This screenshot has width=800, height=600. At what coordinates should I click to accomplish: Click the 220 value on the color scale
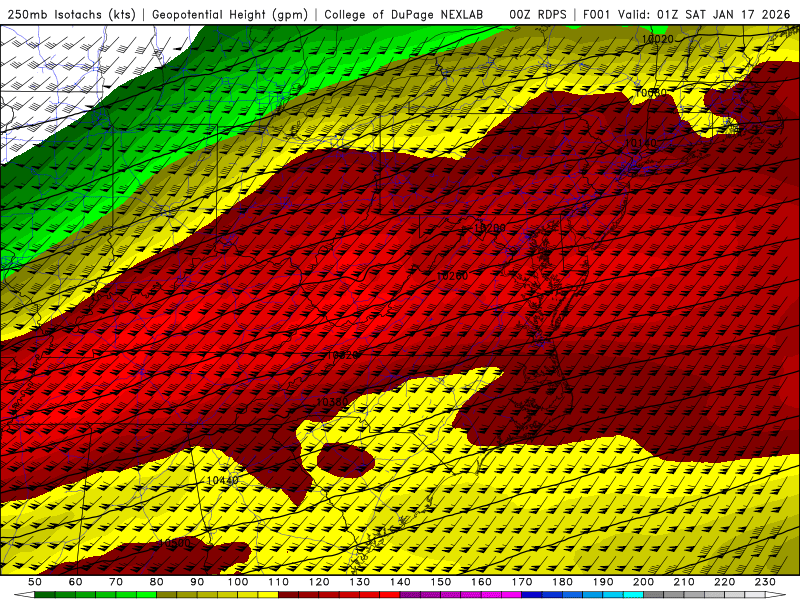(x=724, y=582)
